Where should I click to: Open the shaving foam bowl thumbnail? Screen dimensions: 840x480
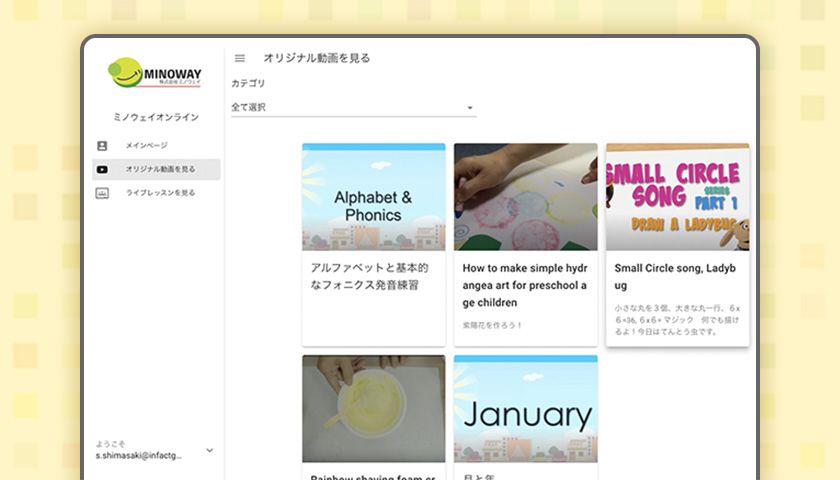tap(373, 409)
